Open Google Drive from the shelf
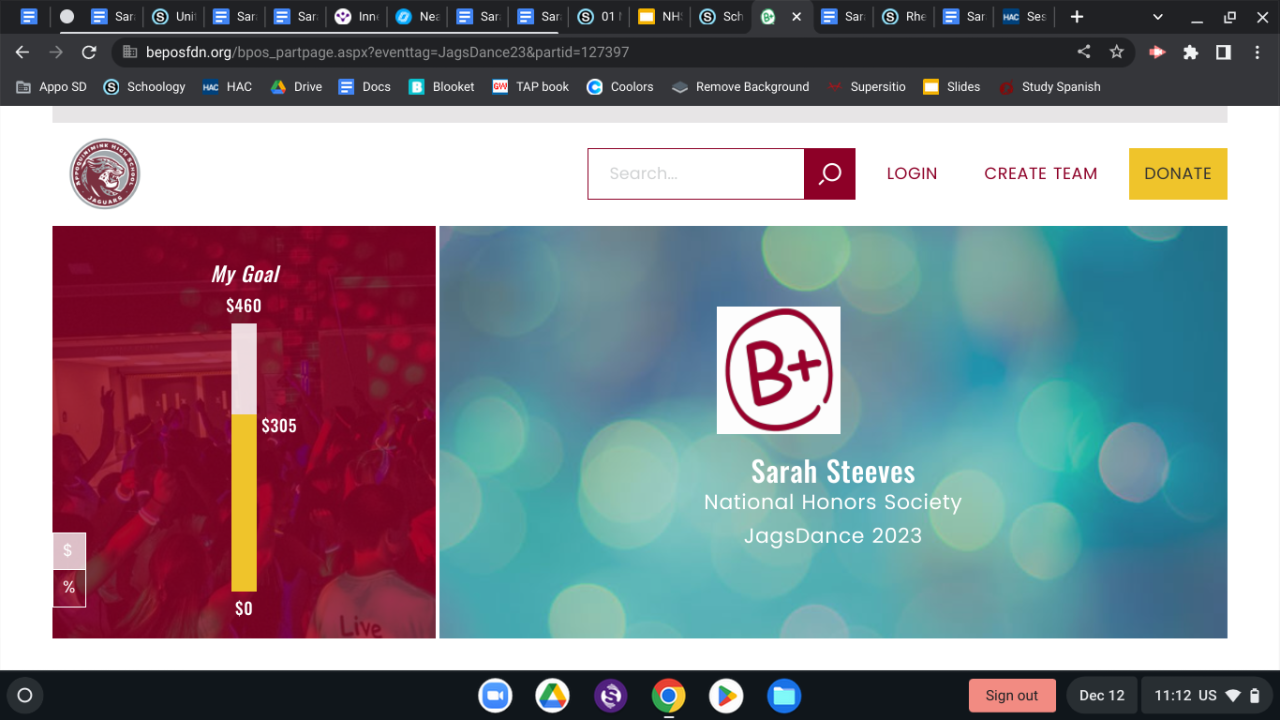 [x=552, y=696]
